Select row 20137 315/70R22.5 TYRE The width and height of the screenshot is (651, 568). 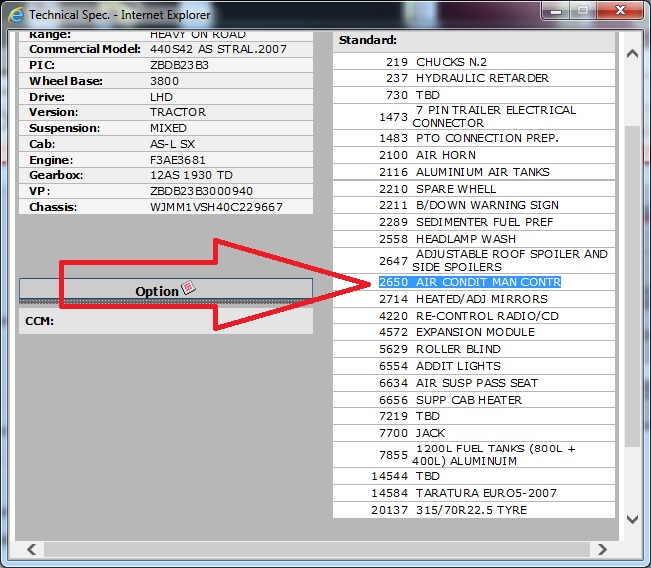click(474, 510)
